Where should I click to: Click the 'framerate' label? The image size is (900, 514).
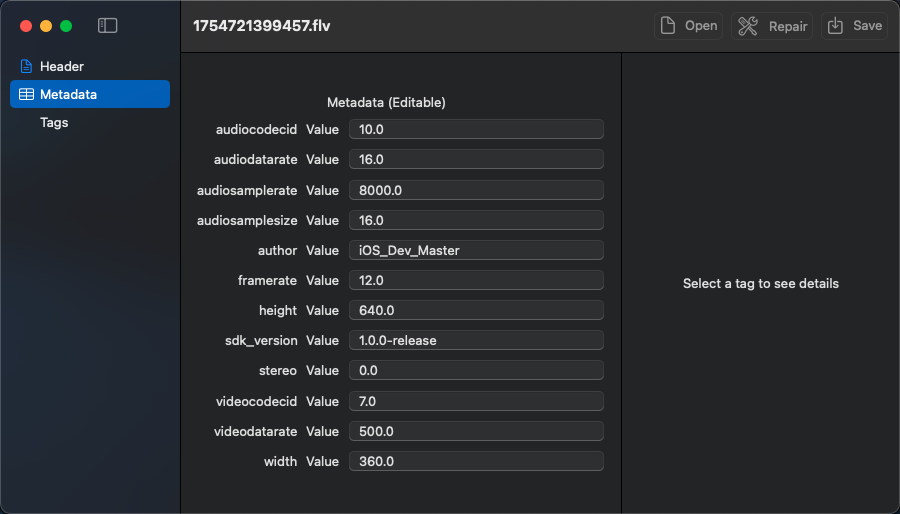[267, 281]
